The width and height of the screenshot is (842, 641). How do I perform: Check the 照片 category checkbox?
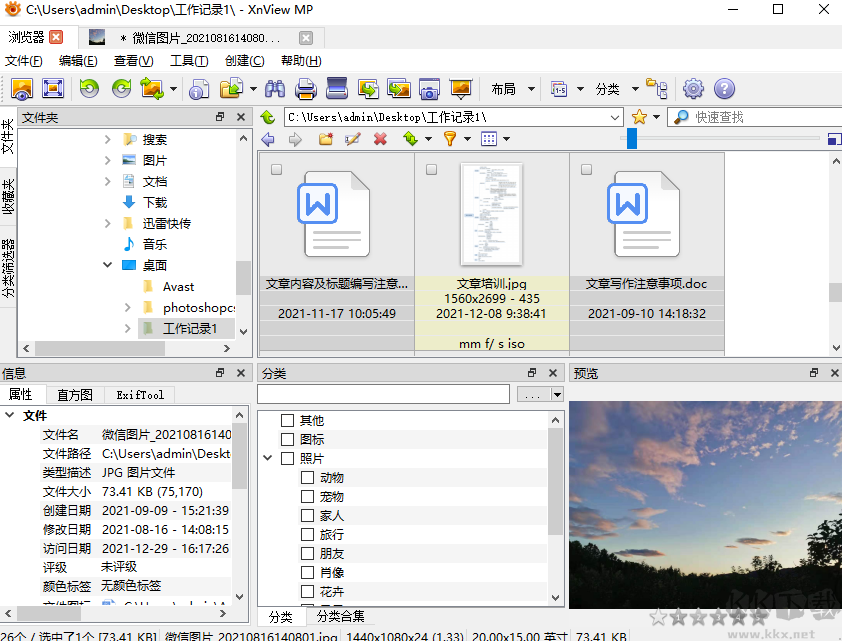(x=287, y=458)
